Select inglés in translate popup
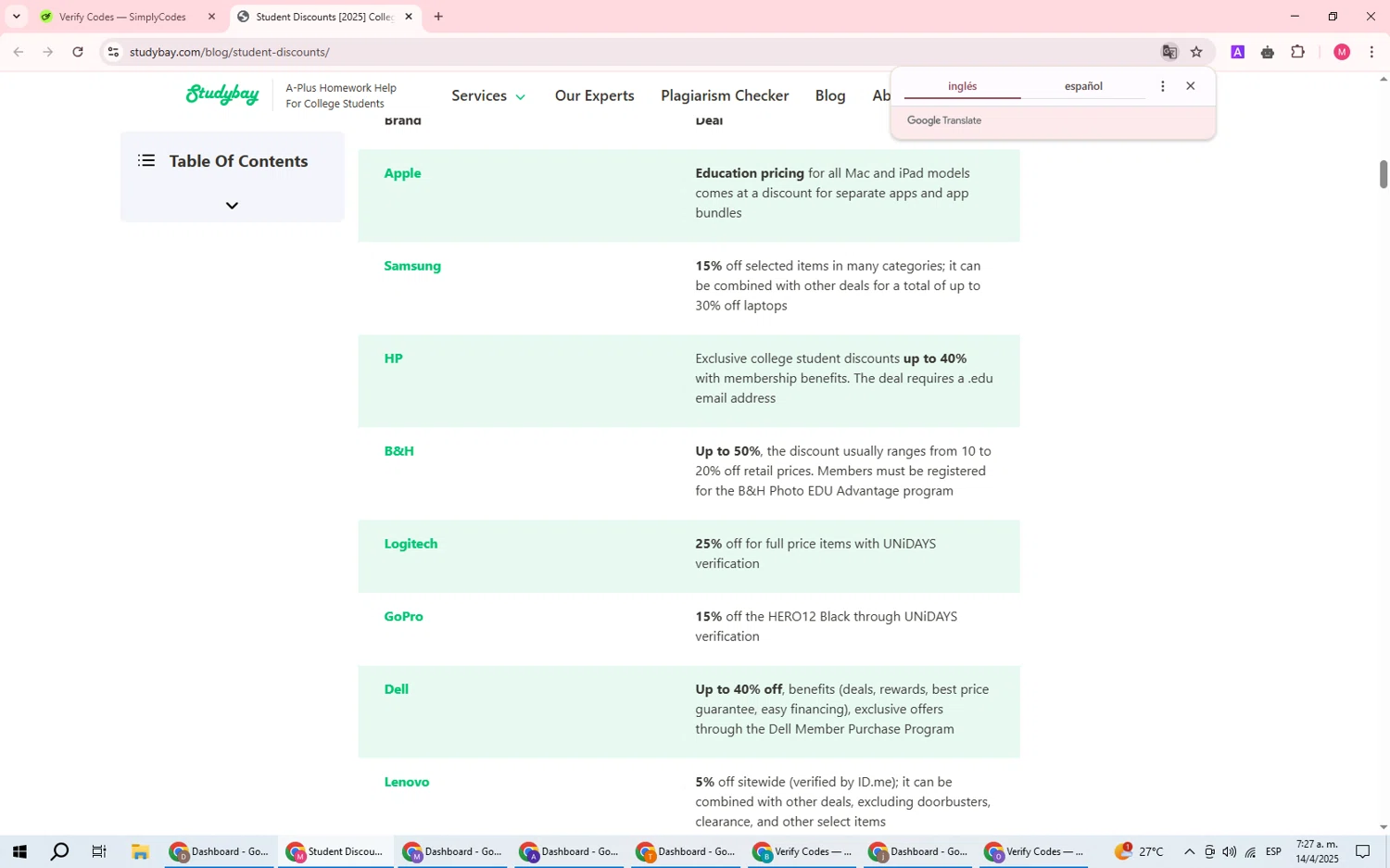The image size is (1390, 868). click(x=962, y=86)
